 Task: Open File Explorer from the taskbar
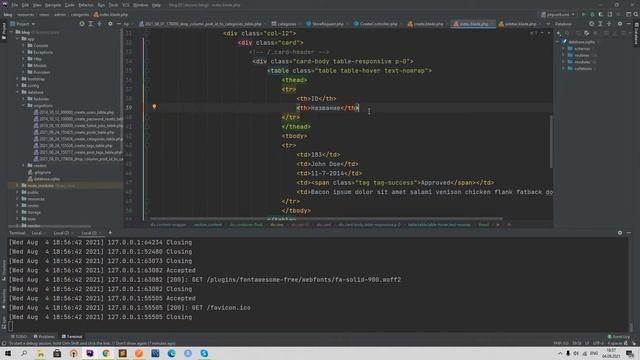coord(40,353)
